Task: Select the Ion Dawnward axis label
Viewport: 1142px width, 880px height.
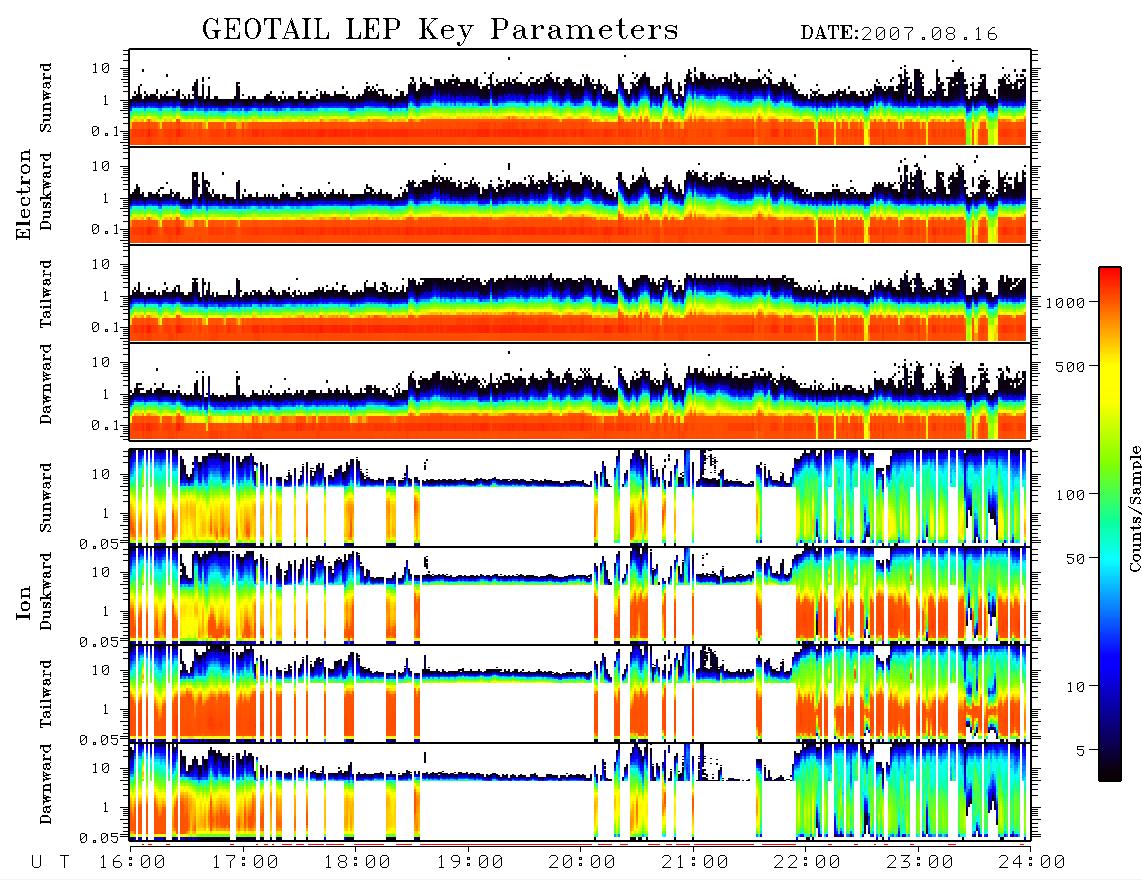Action: point(46,784)
